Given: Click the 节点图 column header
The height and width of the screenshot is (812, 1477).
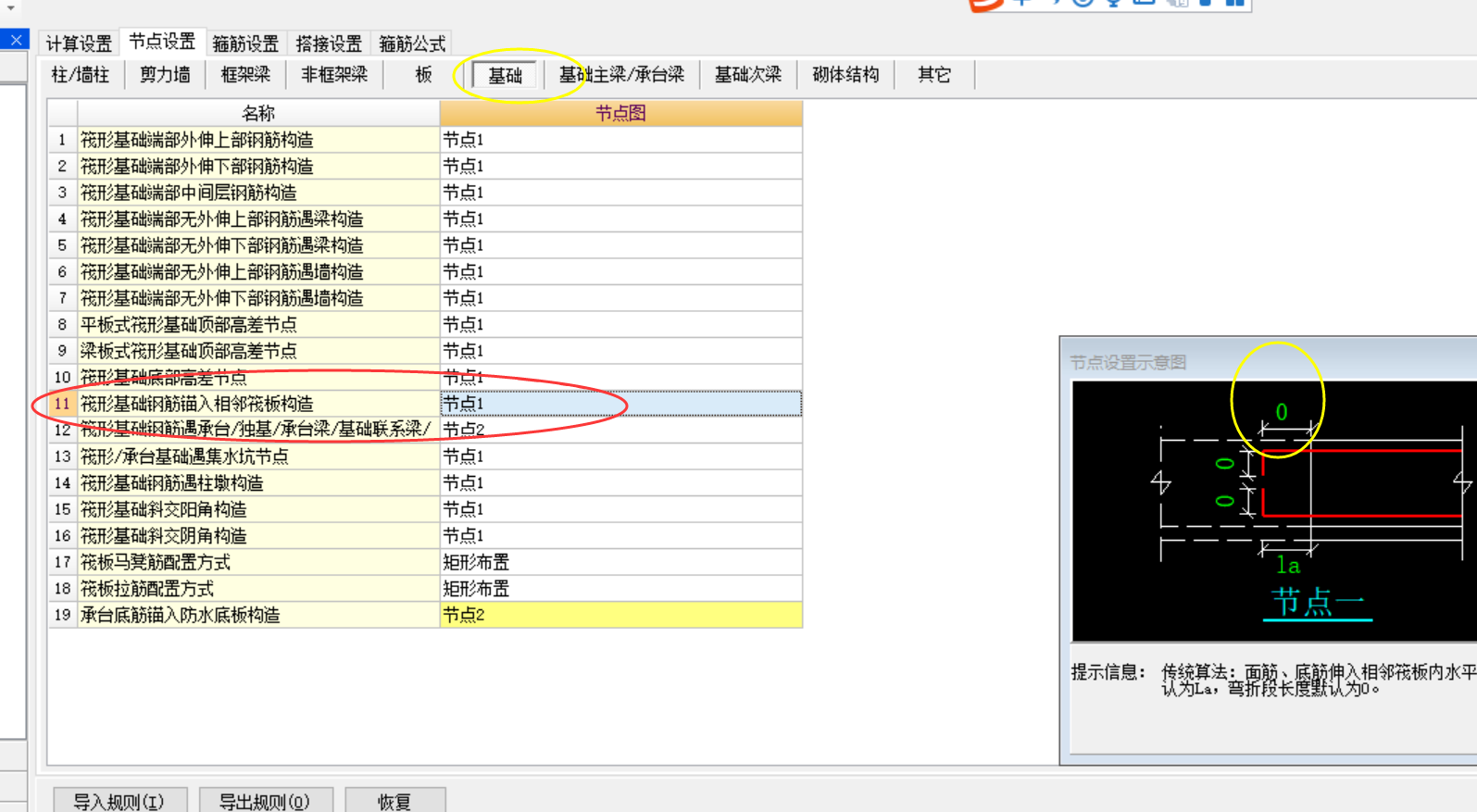Looking at the screenshot, I should 620,113.
